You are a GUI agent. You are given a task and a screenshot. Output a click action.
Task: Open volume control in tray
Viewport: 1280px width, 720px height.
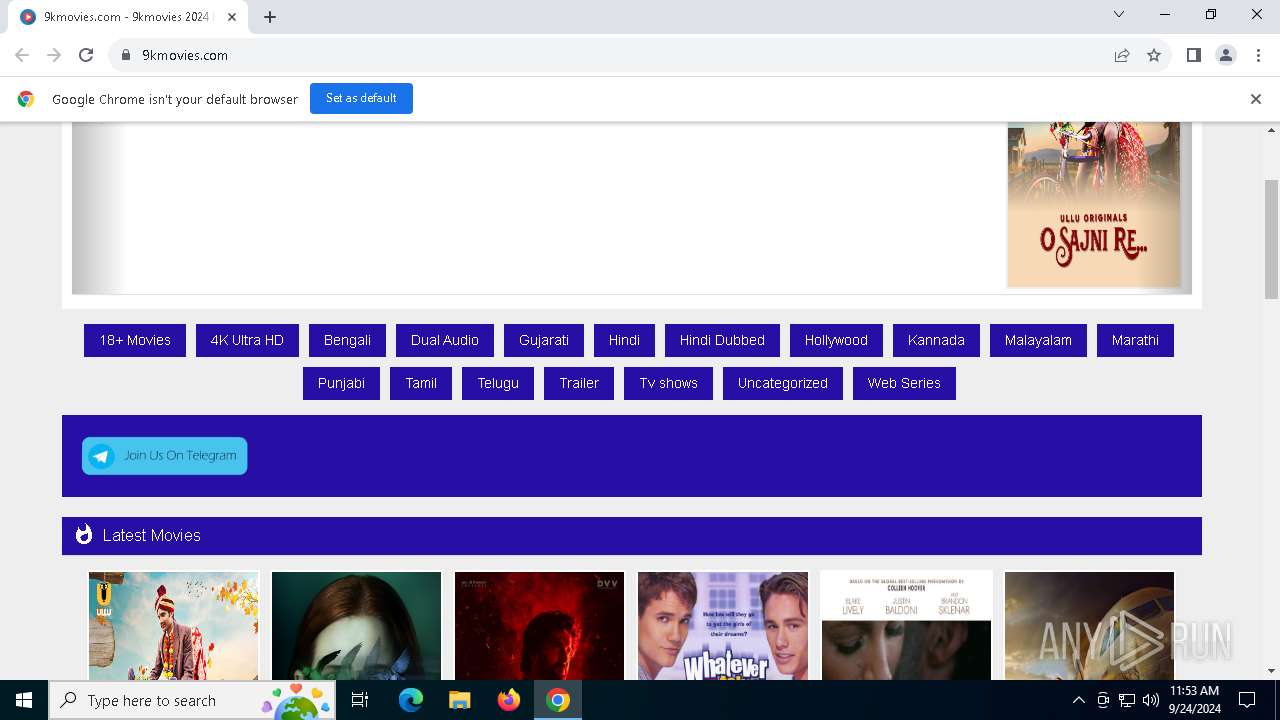[1151, 700]
